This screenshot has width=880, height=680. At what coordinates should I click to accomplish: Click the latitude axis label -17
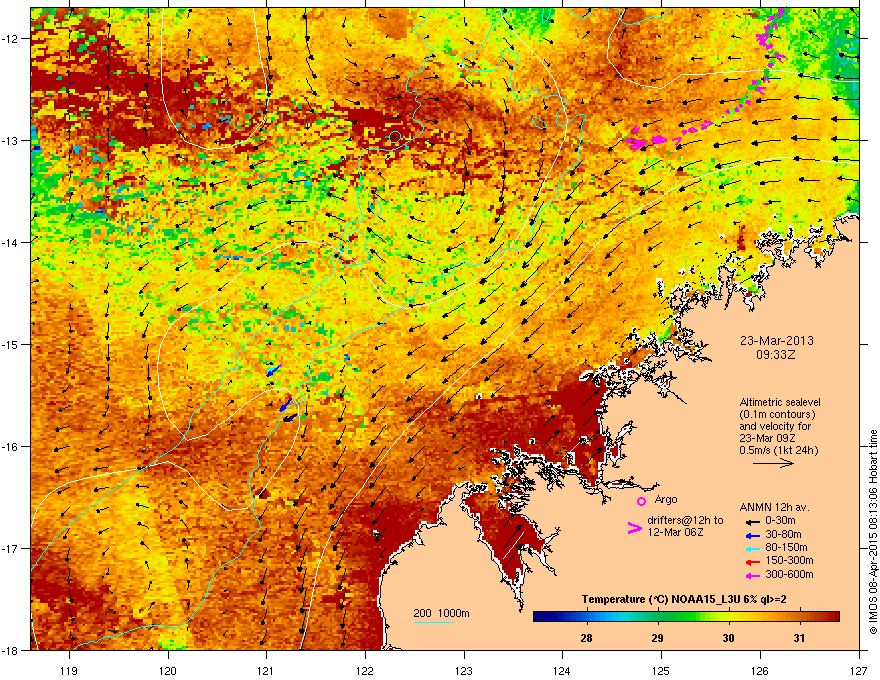pos(11,548)
